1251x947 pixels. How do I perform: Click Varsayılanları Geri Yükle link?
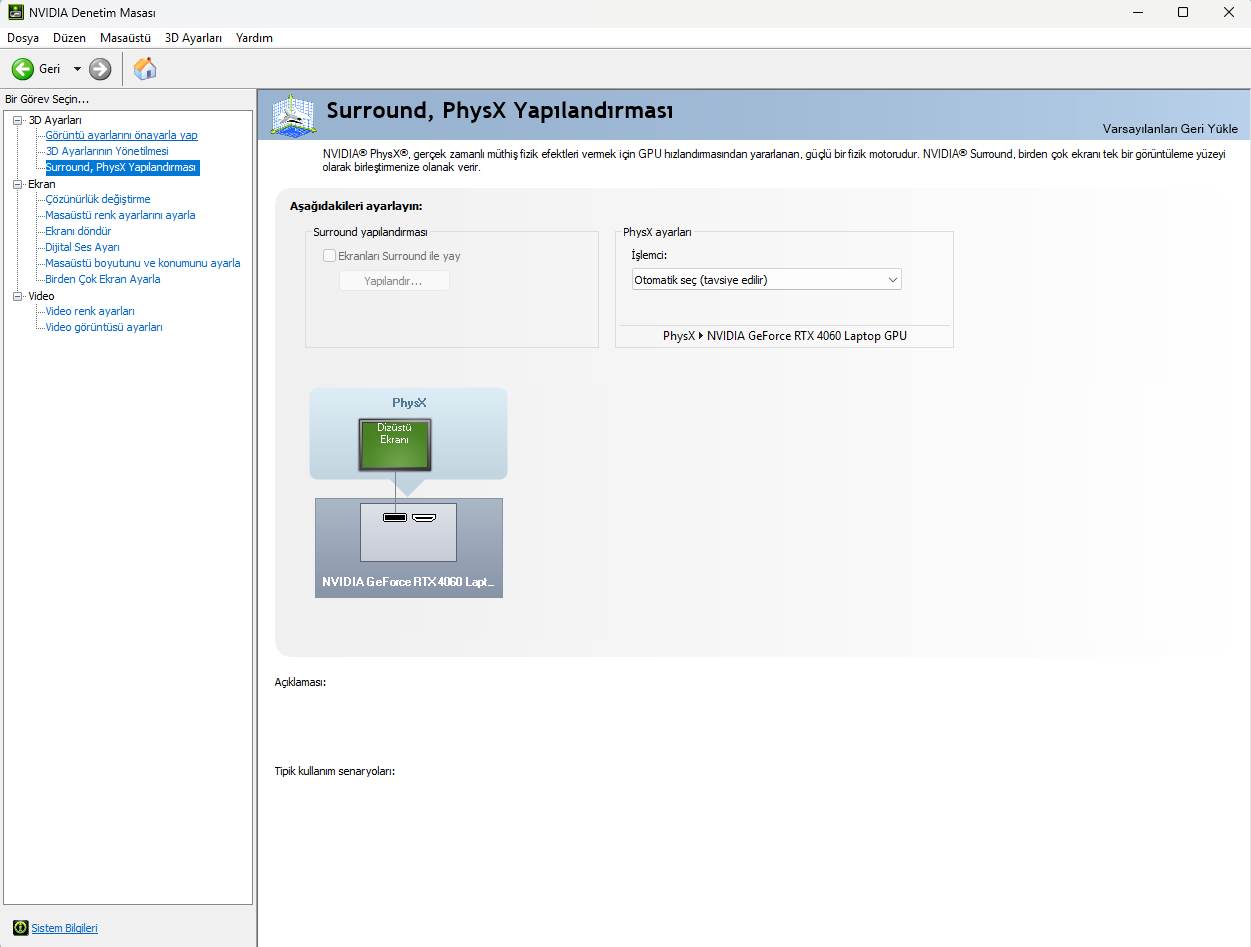[1170, 129]
